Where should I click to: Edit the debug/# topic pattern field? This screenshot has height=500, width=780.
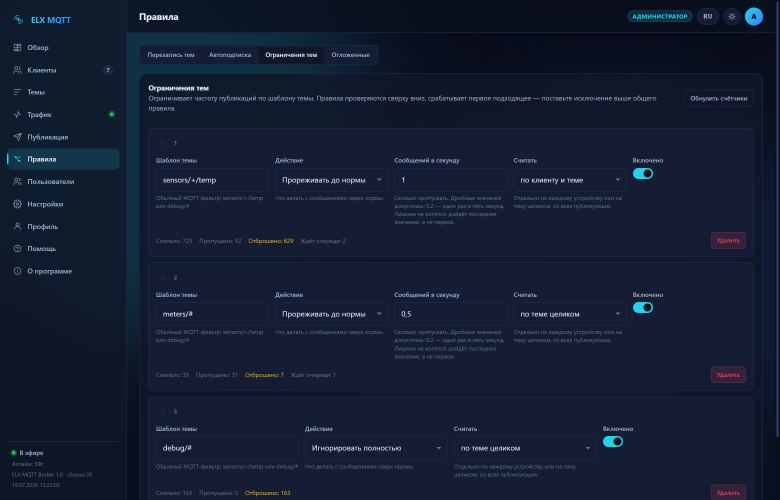pos(227,448)
